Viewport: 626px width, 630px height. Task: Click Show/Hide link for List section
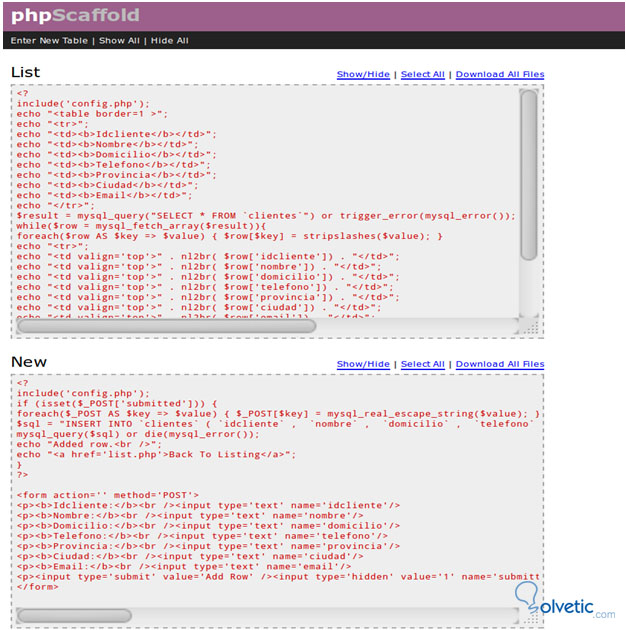(x=363, y=74)
